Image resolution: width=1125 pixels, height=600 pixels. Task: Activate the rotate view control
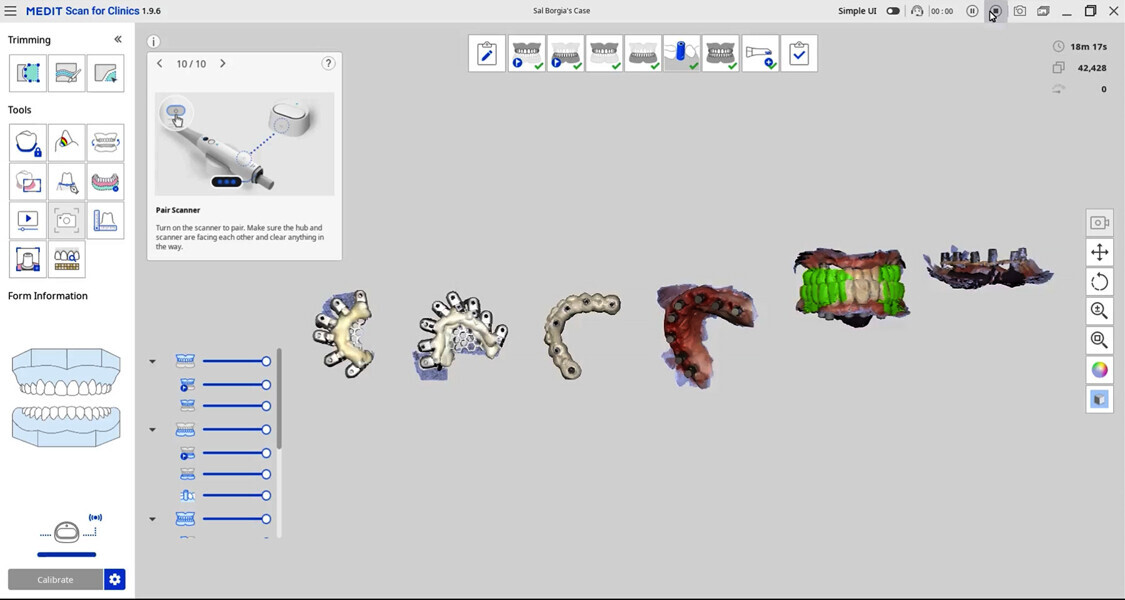pos(1099,281)
